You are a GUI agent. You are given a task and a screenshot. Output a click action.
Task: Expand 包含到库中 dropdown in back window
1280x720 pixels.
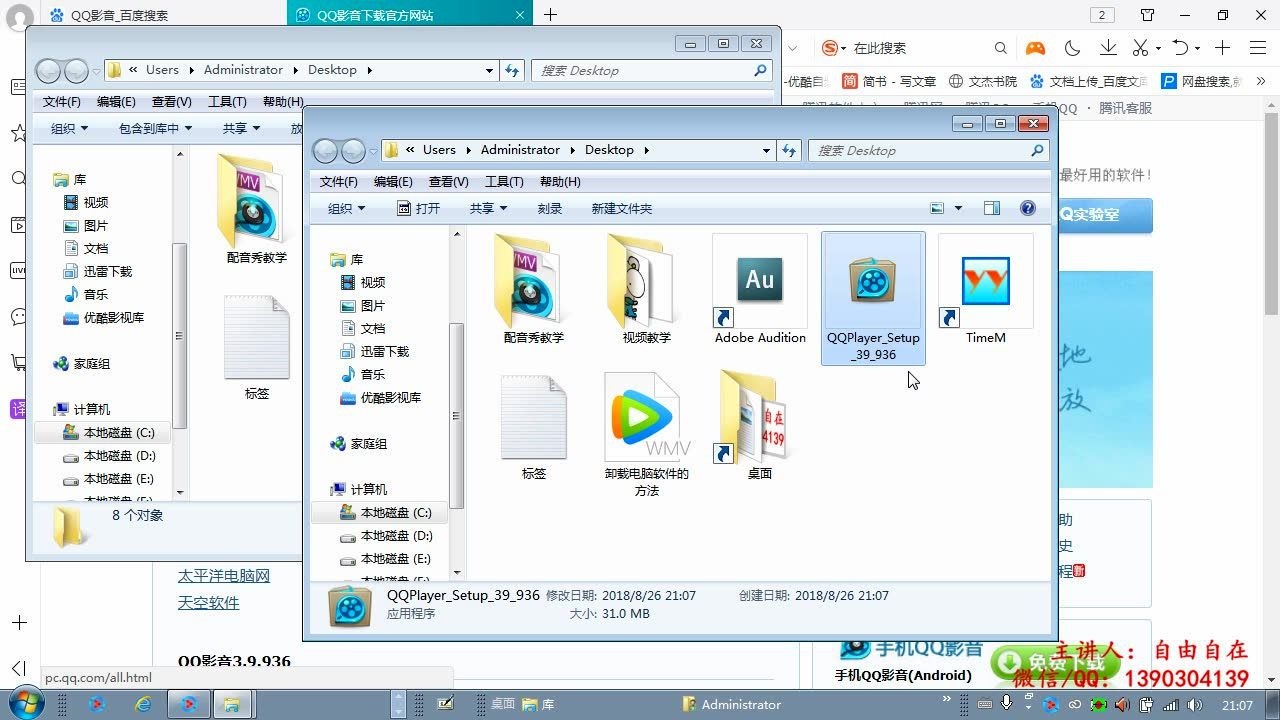[155, 128]
